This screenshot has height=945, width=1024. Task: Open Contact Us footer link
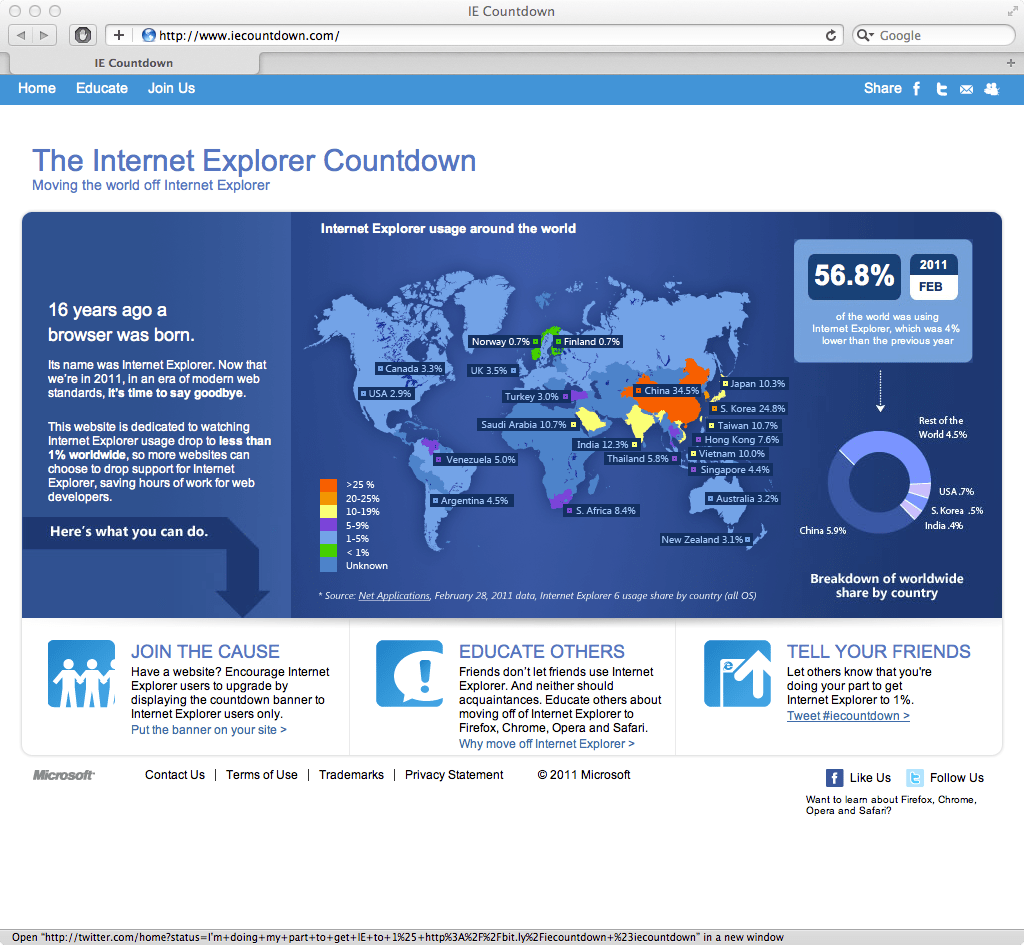point(175,775)
